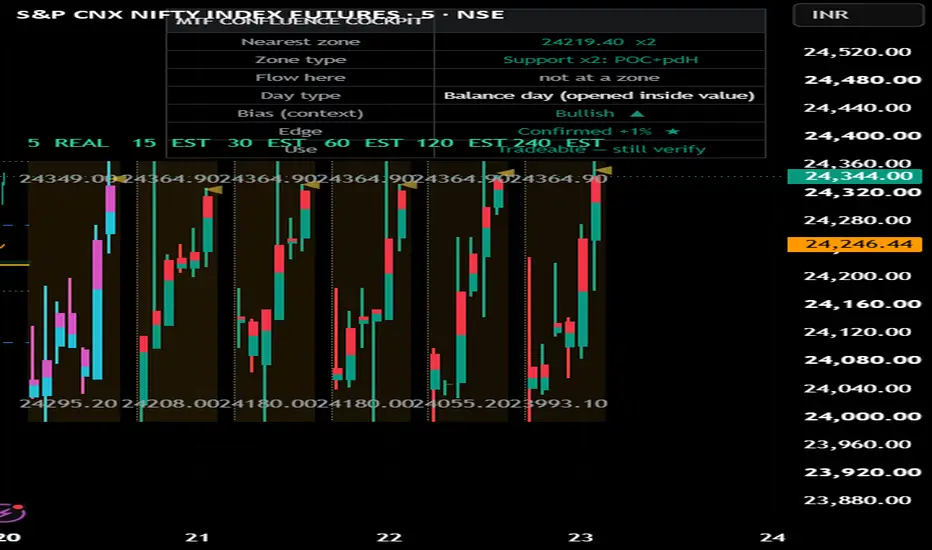Image resolution: width=932 pixels, height=550 pixels.
Task: Click 'Balance day (opened inside value)' cell
Action: [x=599, y=95]
